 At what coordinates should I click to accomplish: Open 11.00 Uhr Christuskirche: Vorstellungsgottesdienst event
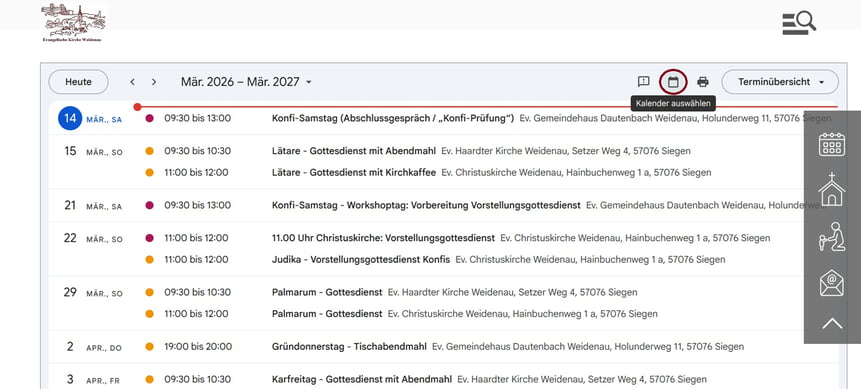point(383,238)
